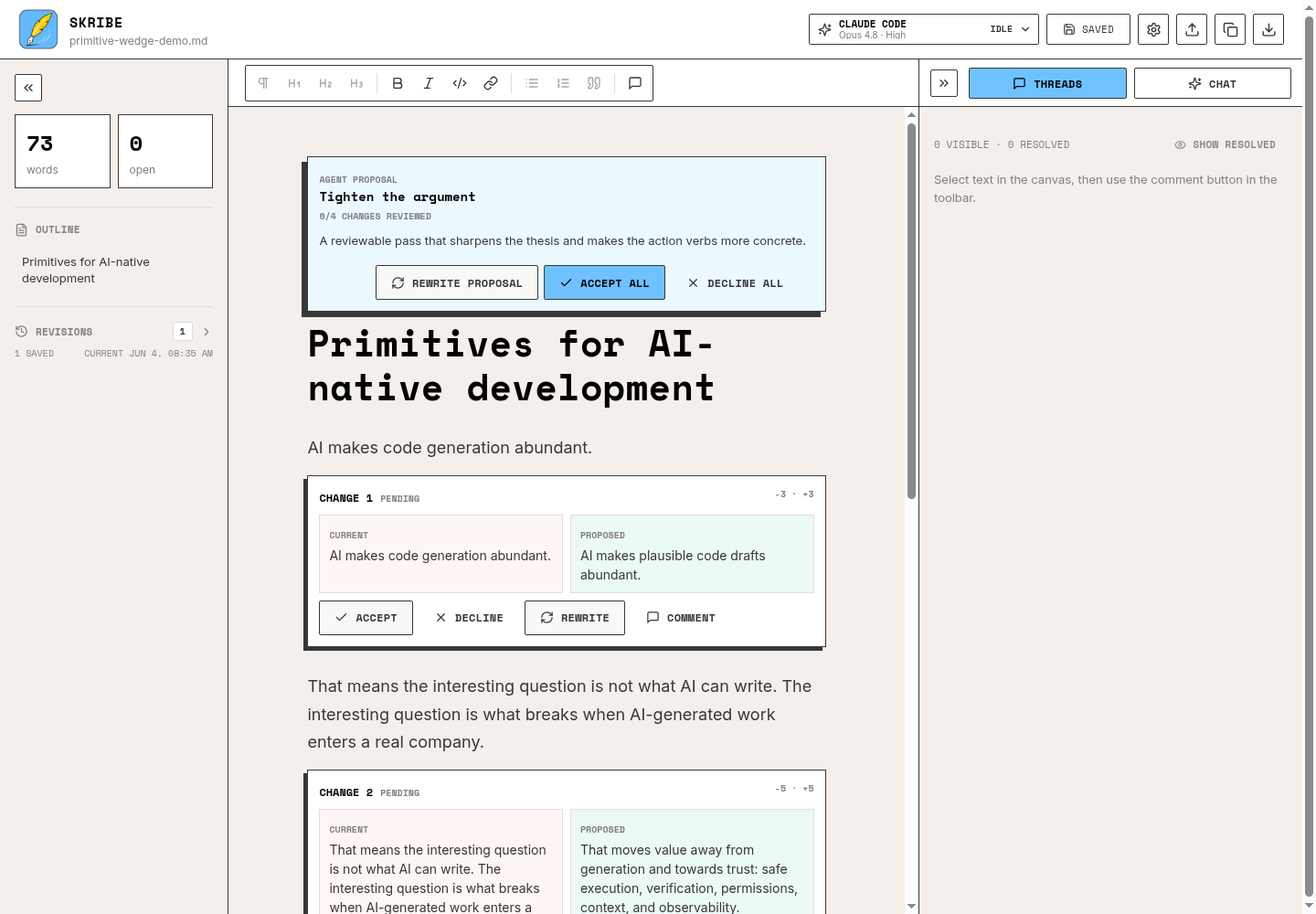Click the 0 open counter card
The width and height of the screenshot is (1316, 914).
pyautogui.click(x=165, y=151)
